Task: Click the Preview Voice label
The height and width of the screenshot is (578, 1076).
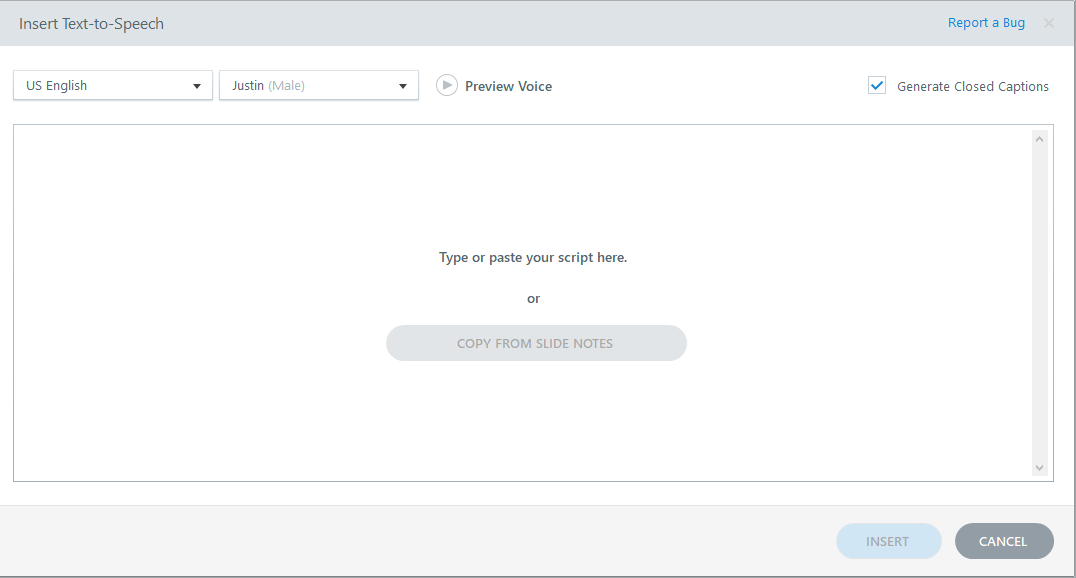Action: [508, 86]
